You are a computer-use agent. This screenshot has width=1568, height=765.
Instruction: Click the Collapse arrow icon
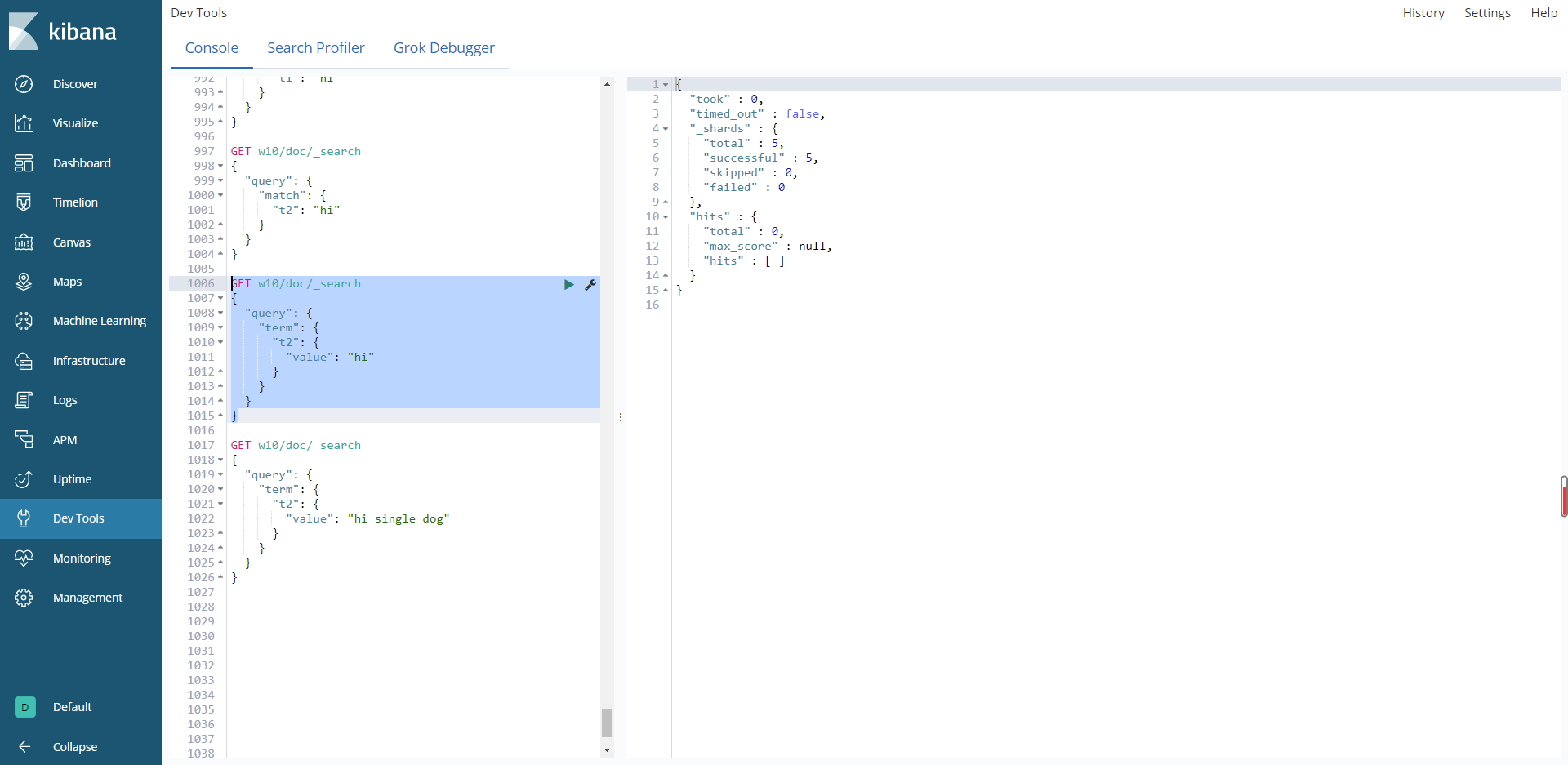point(24,747)
